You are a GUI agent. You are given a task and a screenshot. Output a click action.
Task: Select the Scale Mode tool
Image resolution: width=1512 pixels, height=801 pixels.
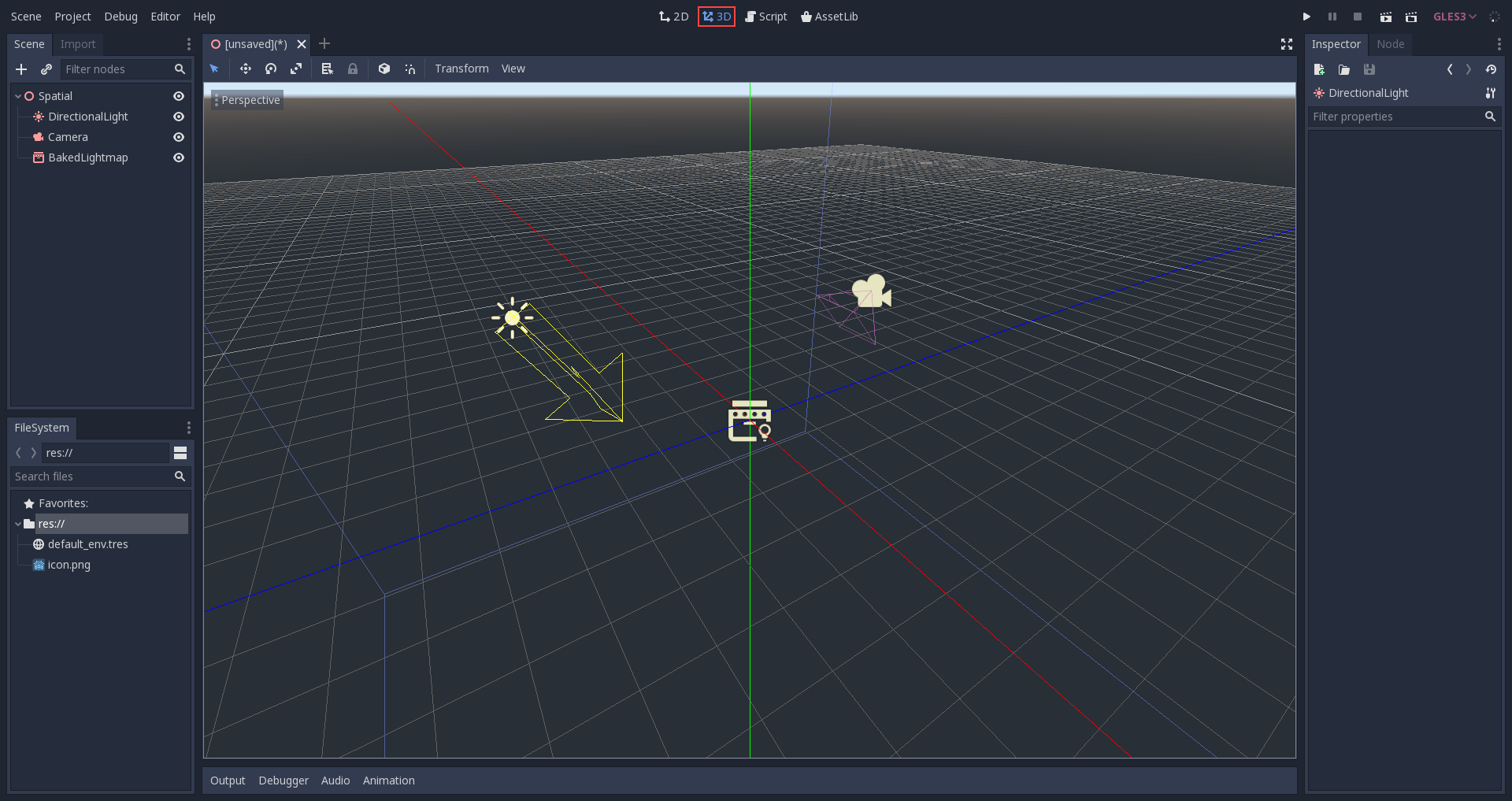[x=297, y=69]
